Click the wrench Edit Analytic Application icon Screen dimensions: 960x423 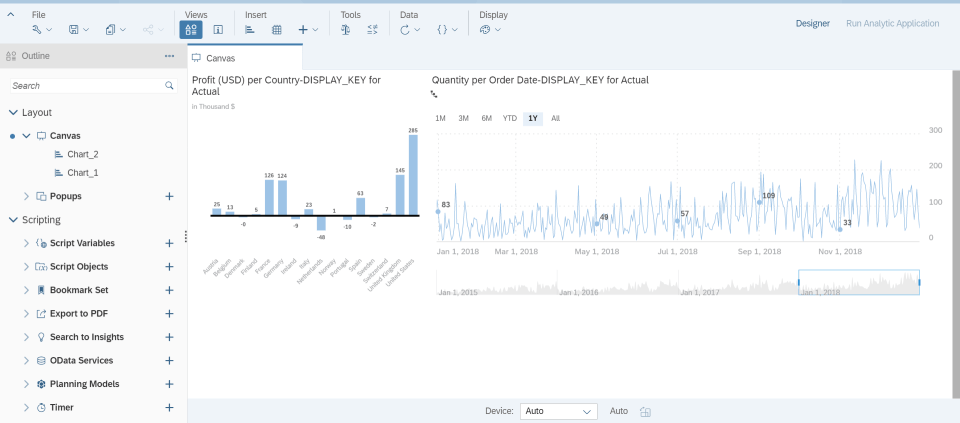click(x=37, y=30)
